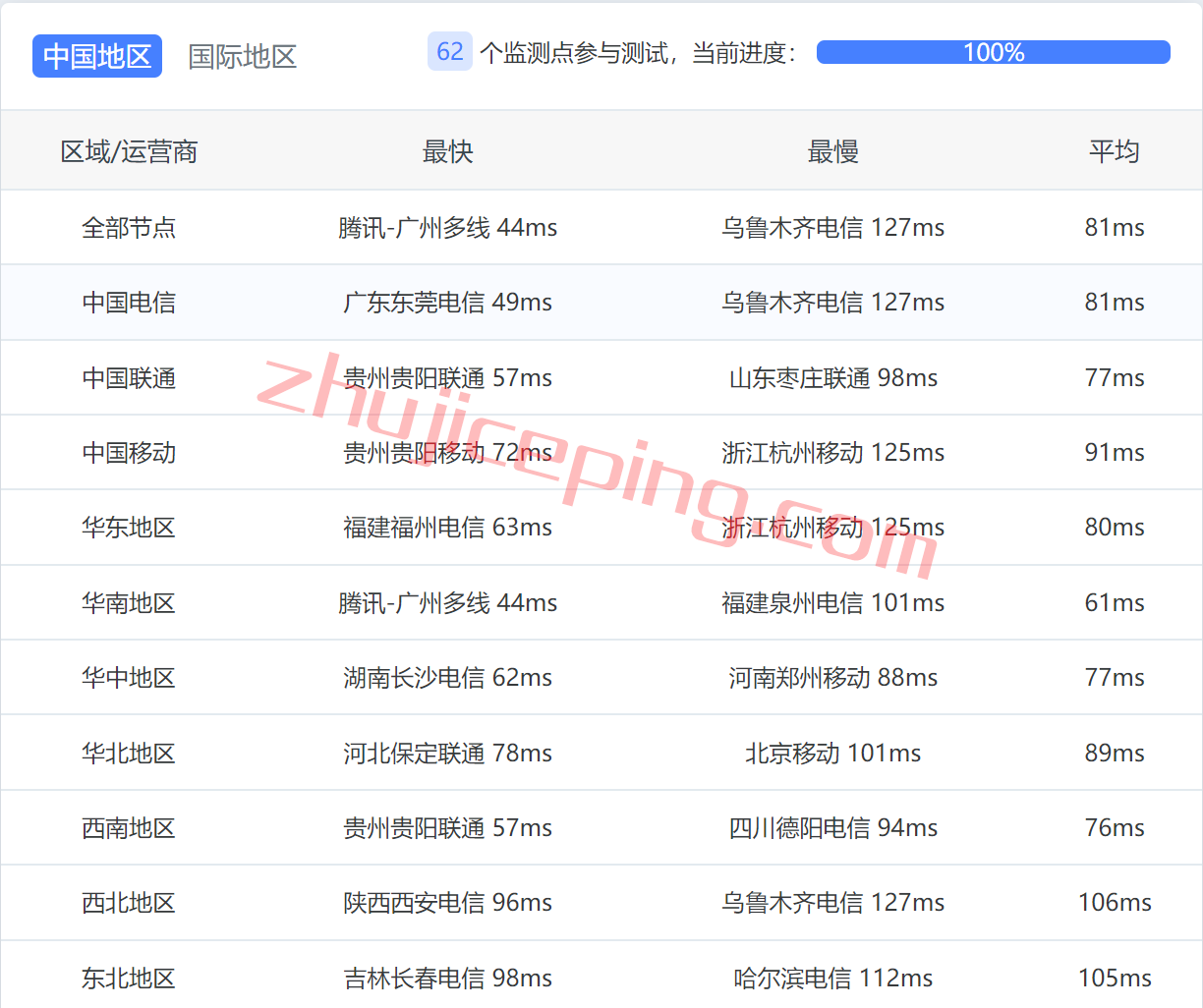Screen dimensions: 1203x1008
Task: Select the 中国移动 row label
Action: (129, 453)
